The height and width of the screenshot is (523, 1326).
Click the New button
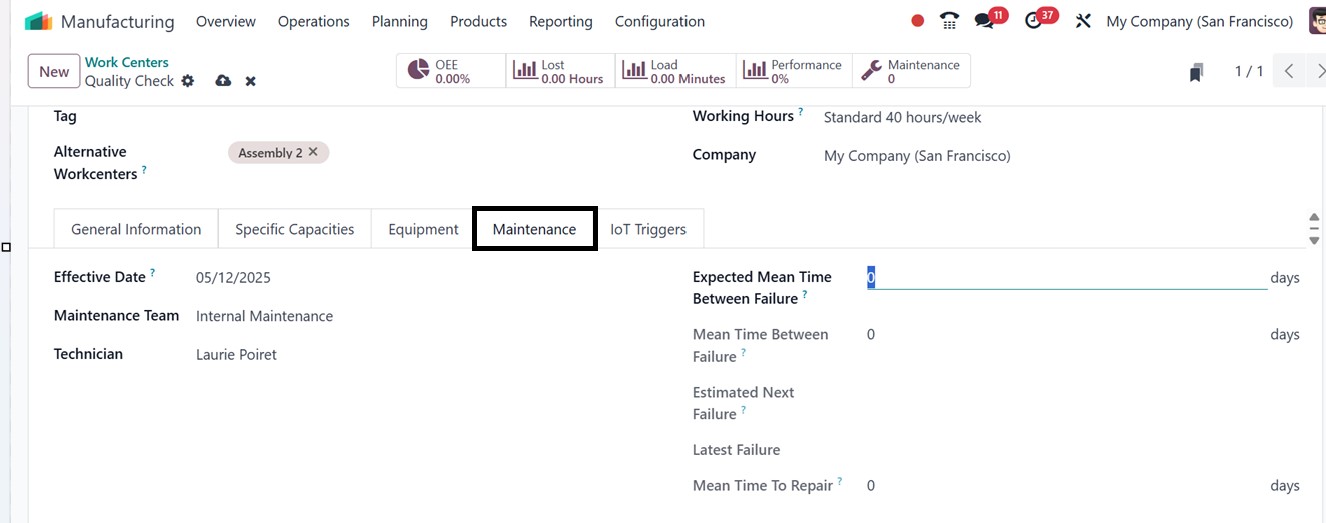[54, 71]
